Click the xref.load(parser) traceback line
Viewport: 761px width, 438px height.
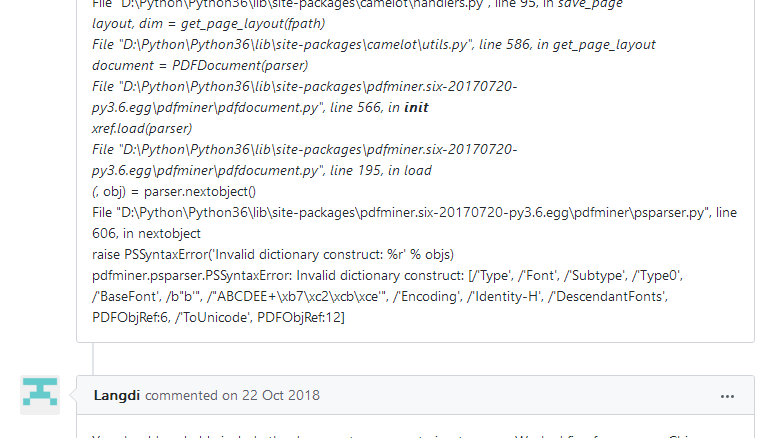[x=142, y=128]
